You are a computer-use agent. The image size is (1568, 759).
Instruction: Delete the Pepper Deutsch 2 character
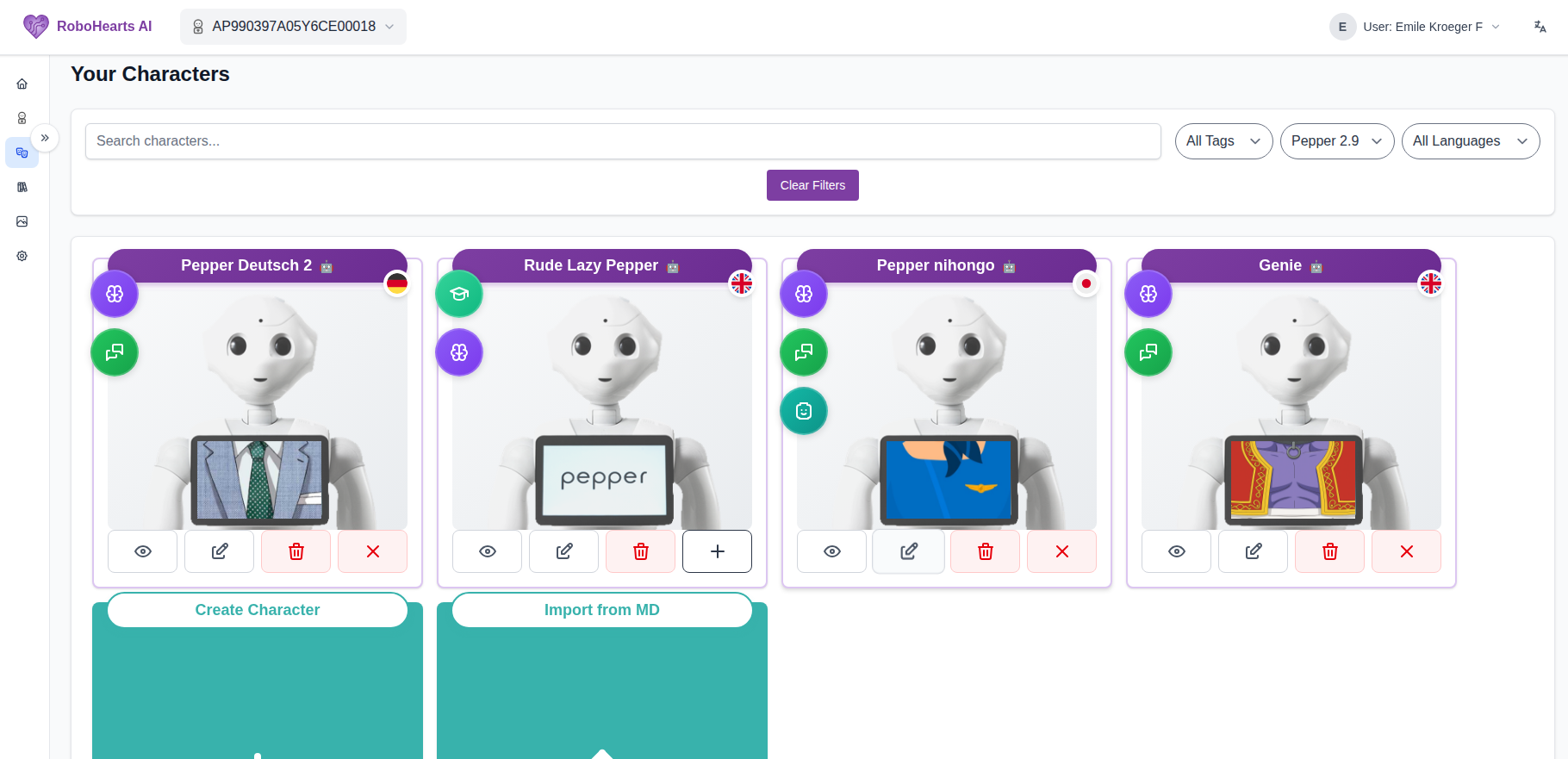click(296, 551)
